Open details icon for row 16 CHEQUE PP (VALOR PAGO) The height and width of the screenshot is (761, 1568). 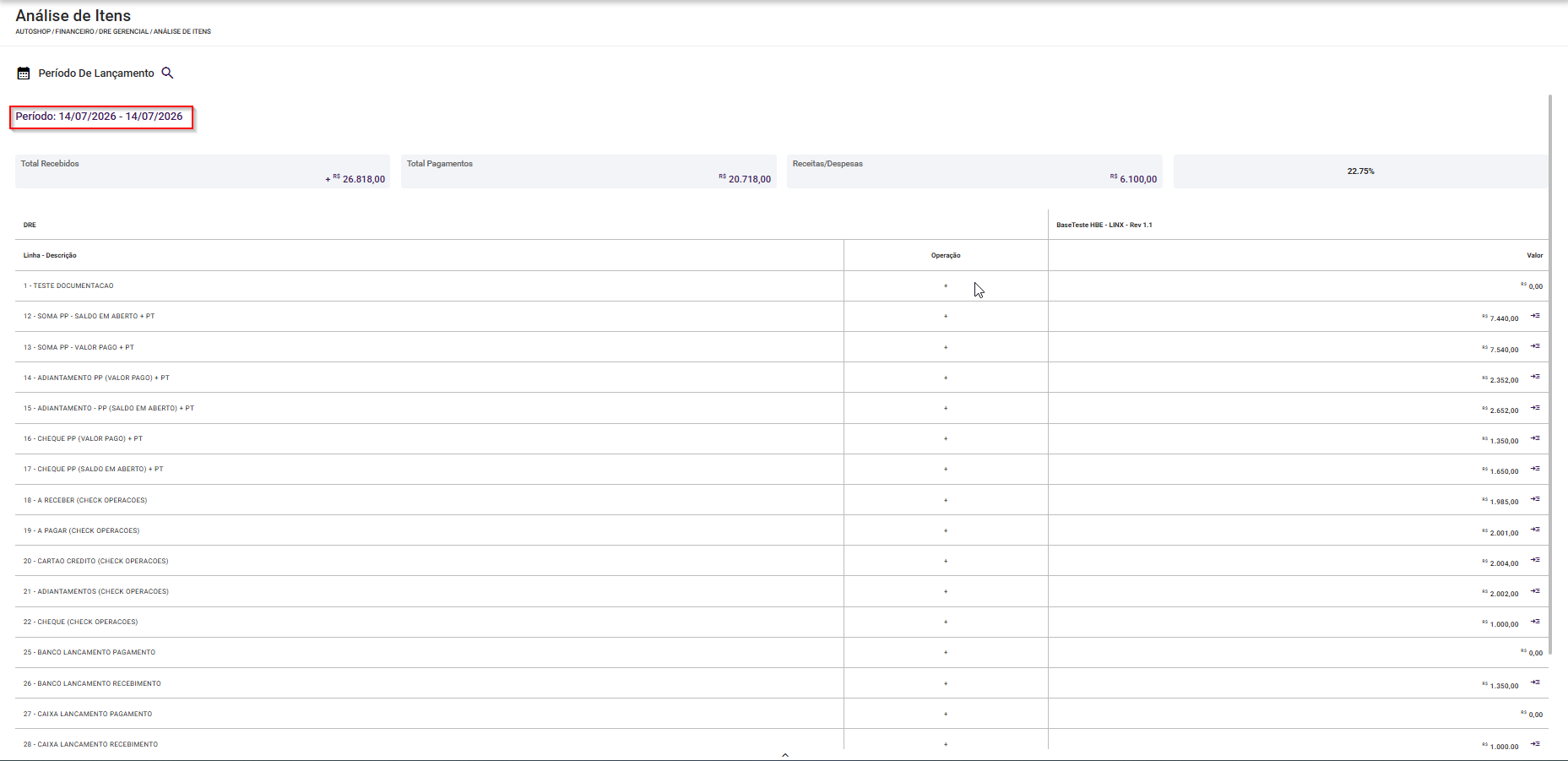(x=1535, y=438)
